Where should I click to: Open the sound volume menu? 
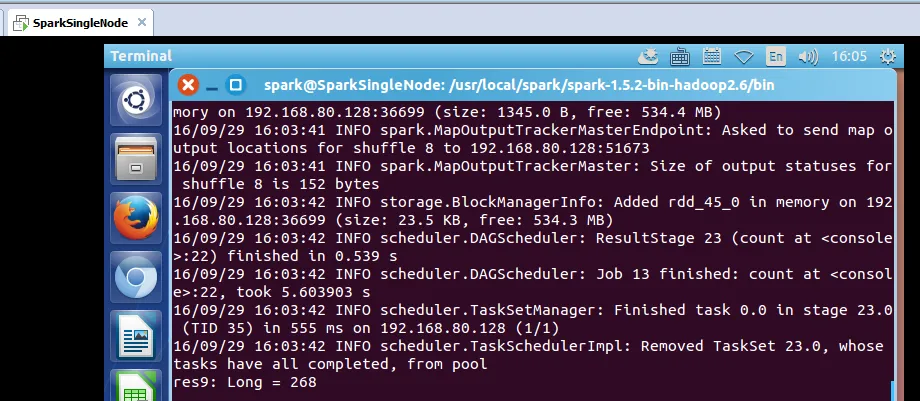[x=809, y=56]
